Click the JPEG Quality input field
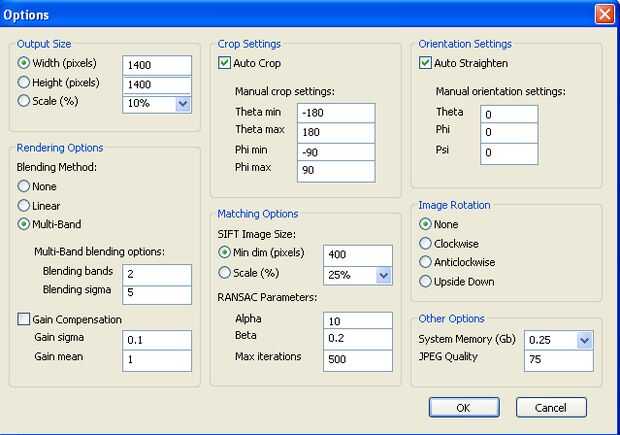The width and height of the screenshot is (620, 435). coord(559,360)
